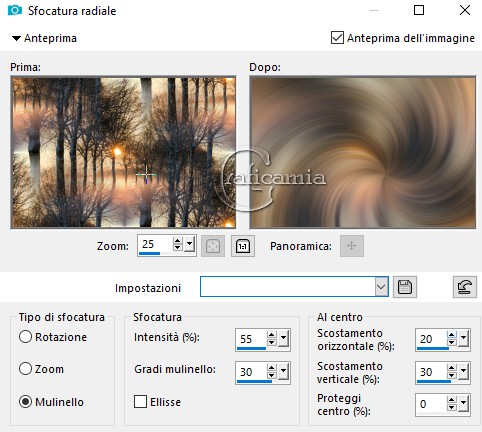The image size is (482, 432).
Task: Click the Proteggi centro value field
Action: click(x=431, y=404)
